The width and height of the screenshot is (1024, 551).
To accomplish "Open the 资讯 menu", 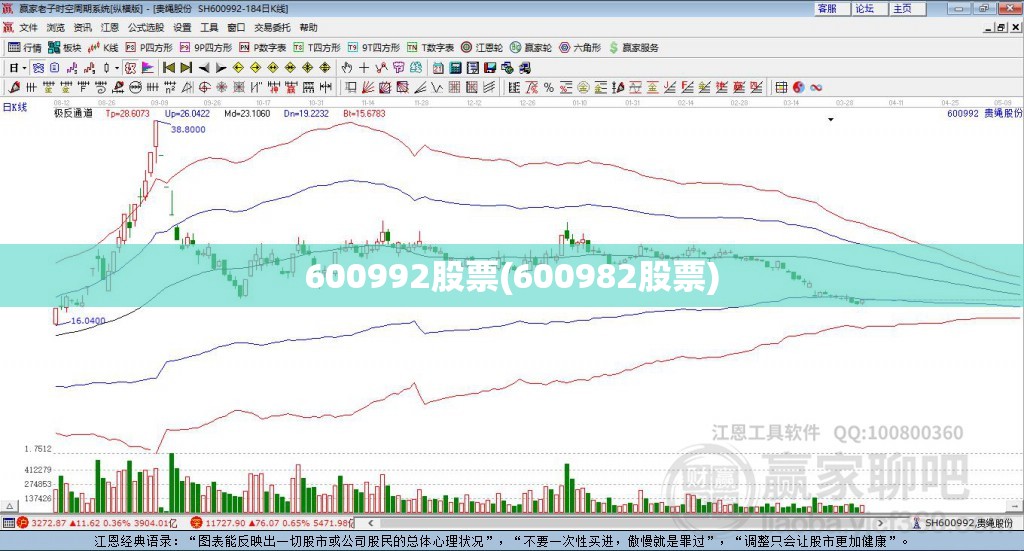I will click(x=82, y=27).
